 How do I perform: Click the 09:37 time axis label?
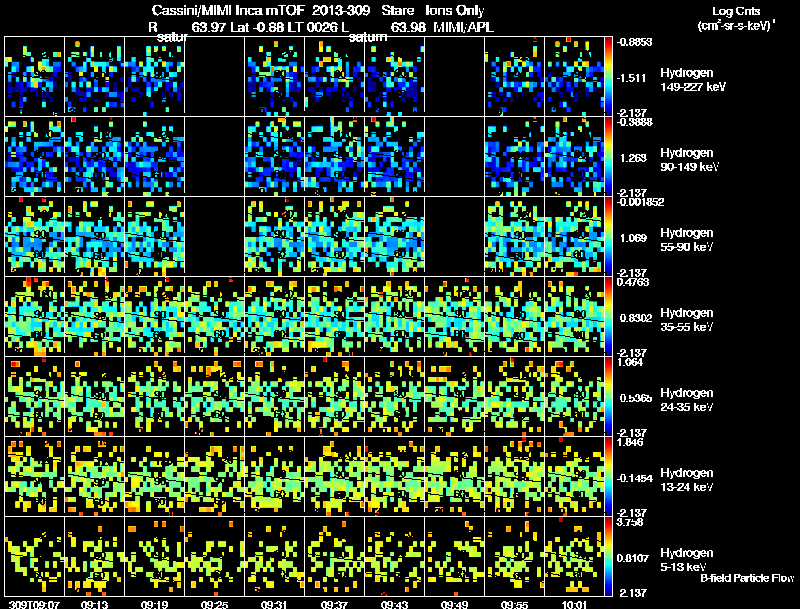point(334,604)
